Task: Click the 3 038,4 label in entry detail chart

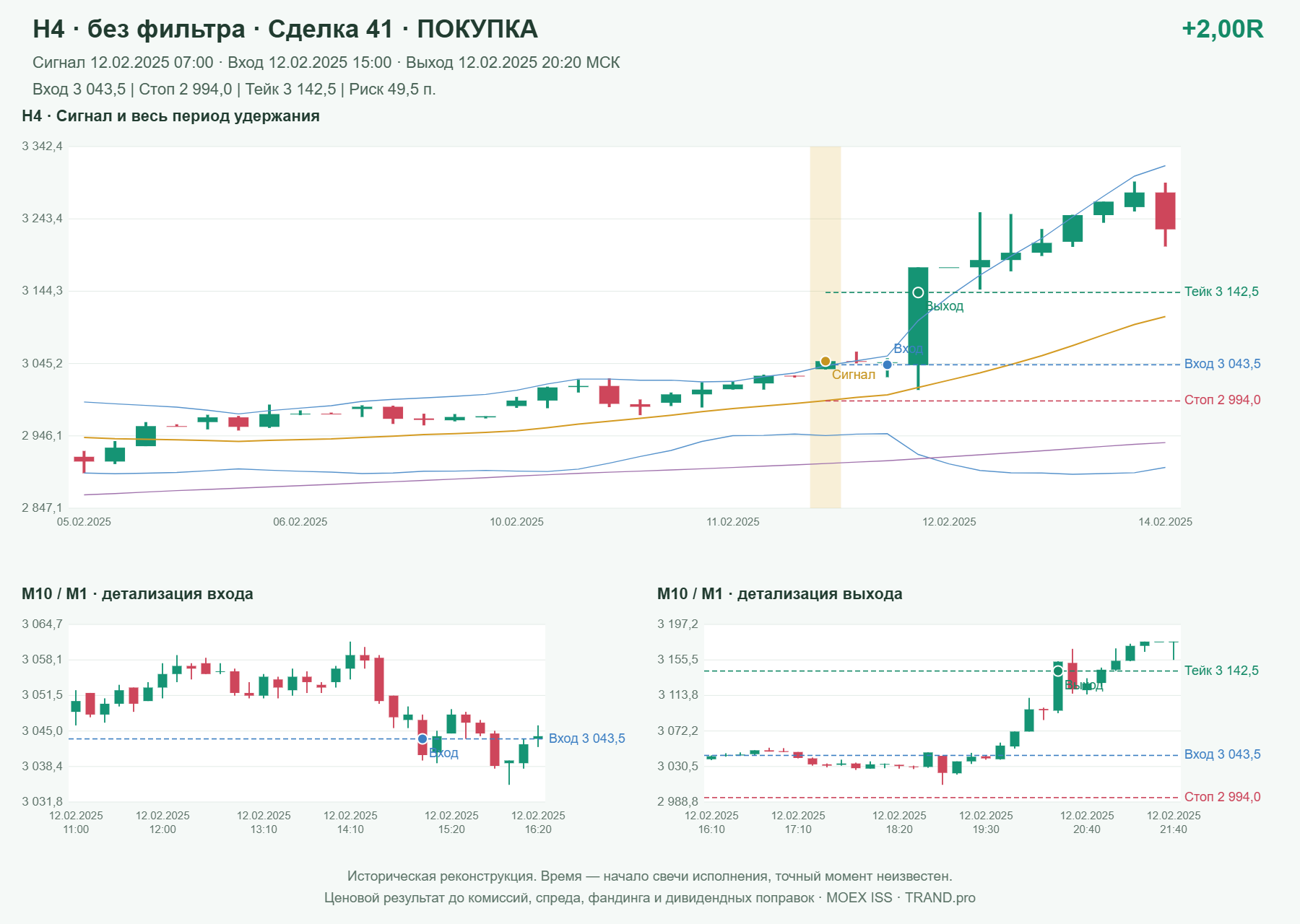Action: coord(42,767)
